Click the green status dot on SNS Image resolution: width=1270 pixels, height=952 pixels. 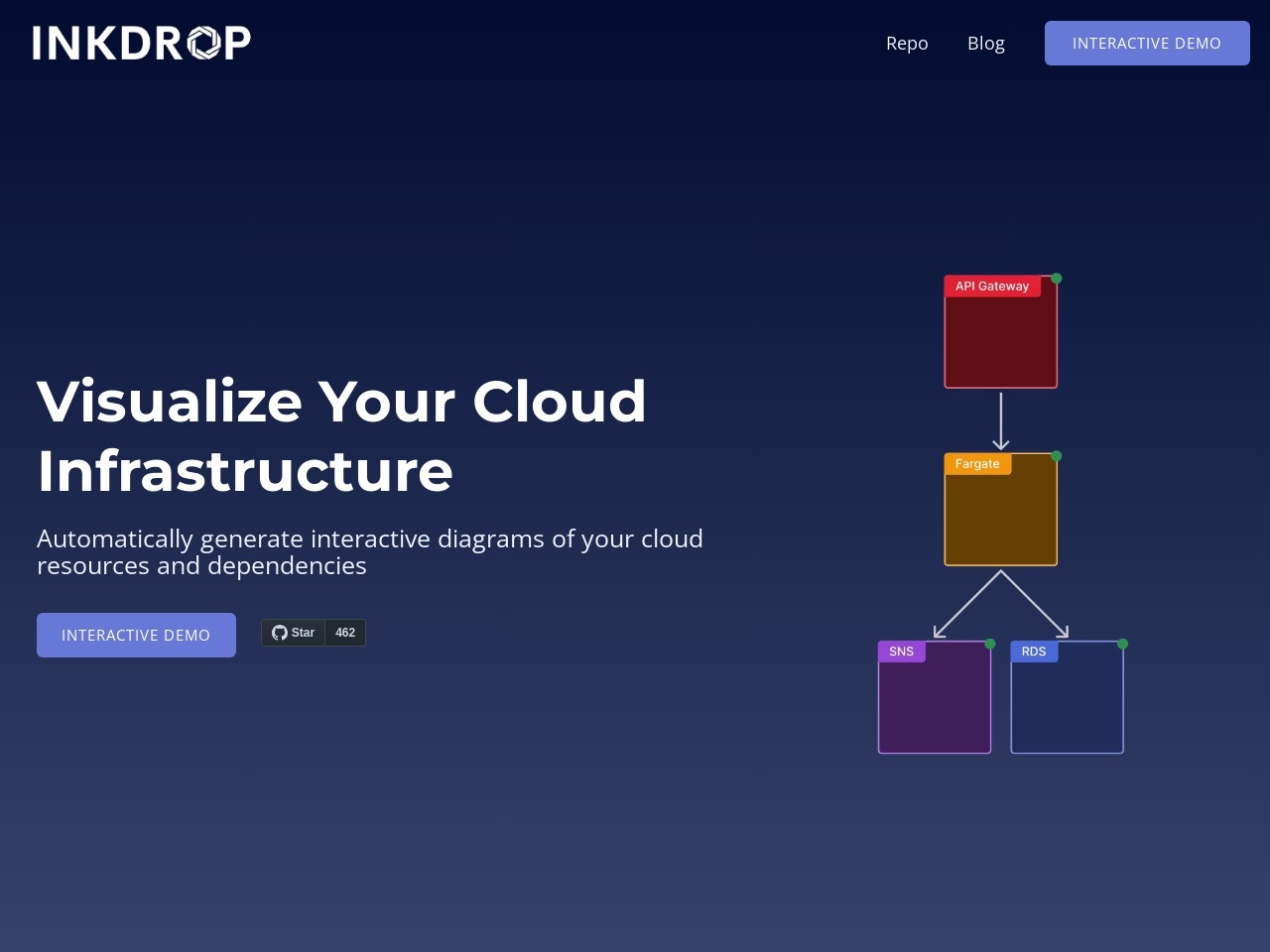coord(990,644)
